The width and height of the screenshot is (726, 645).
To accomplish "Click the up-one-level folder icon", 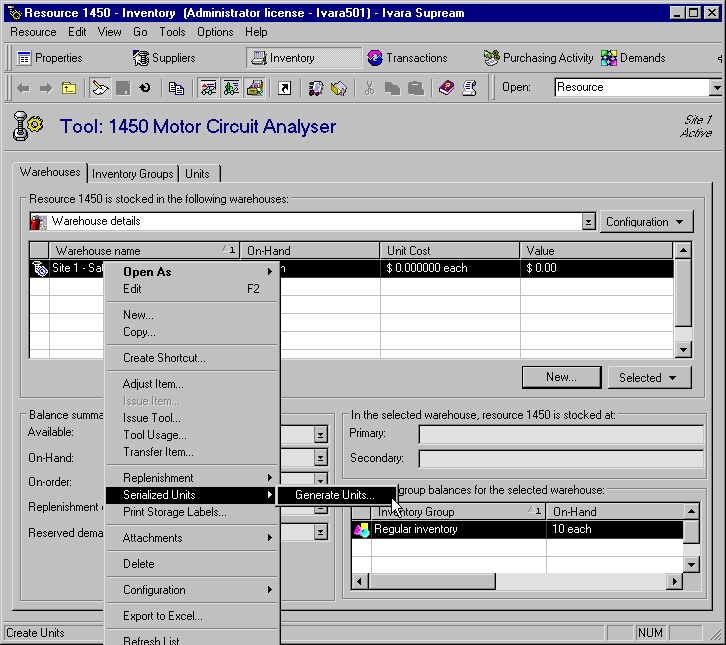I will click(x=69, y=88).
